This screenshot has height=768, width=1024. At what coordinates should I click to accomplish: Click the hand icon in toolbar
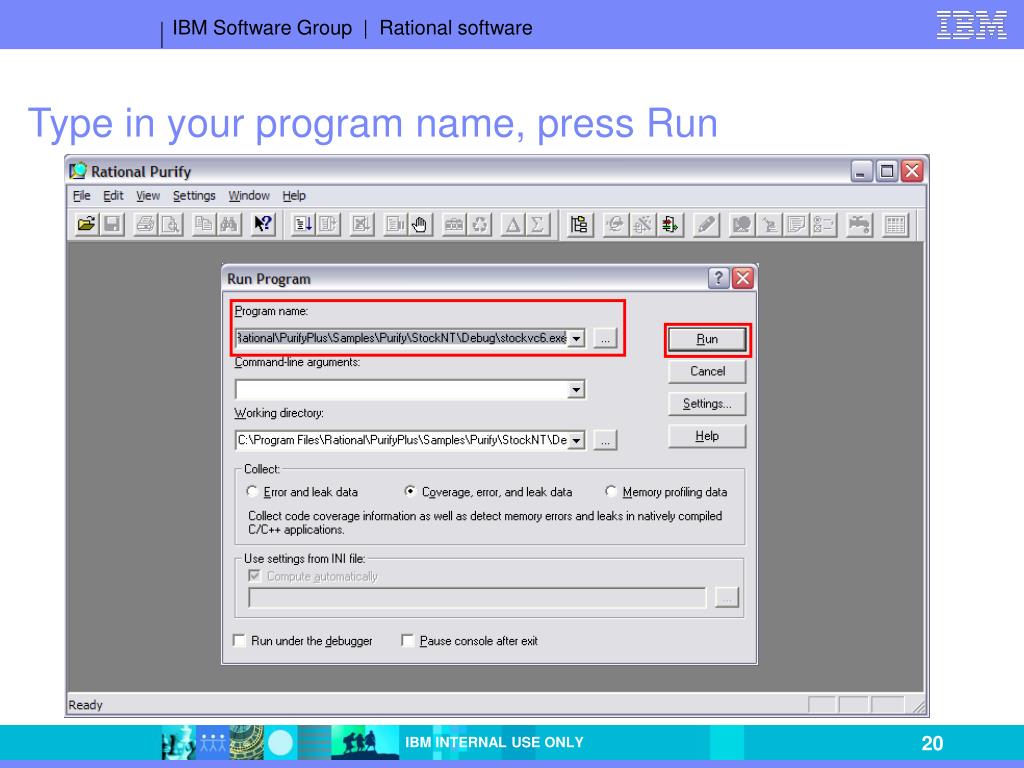pyautogui.click(x=420, y=225)
